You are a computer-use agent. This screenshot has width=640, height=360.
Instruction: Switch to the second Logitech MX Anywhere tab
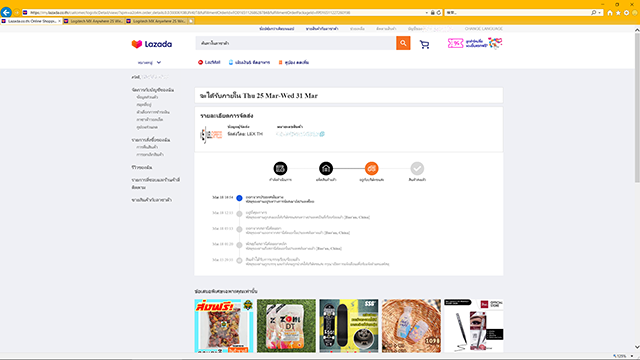(x=94, y=21)
